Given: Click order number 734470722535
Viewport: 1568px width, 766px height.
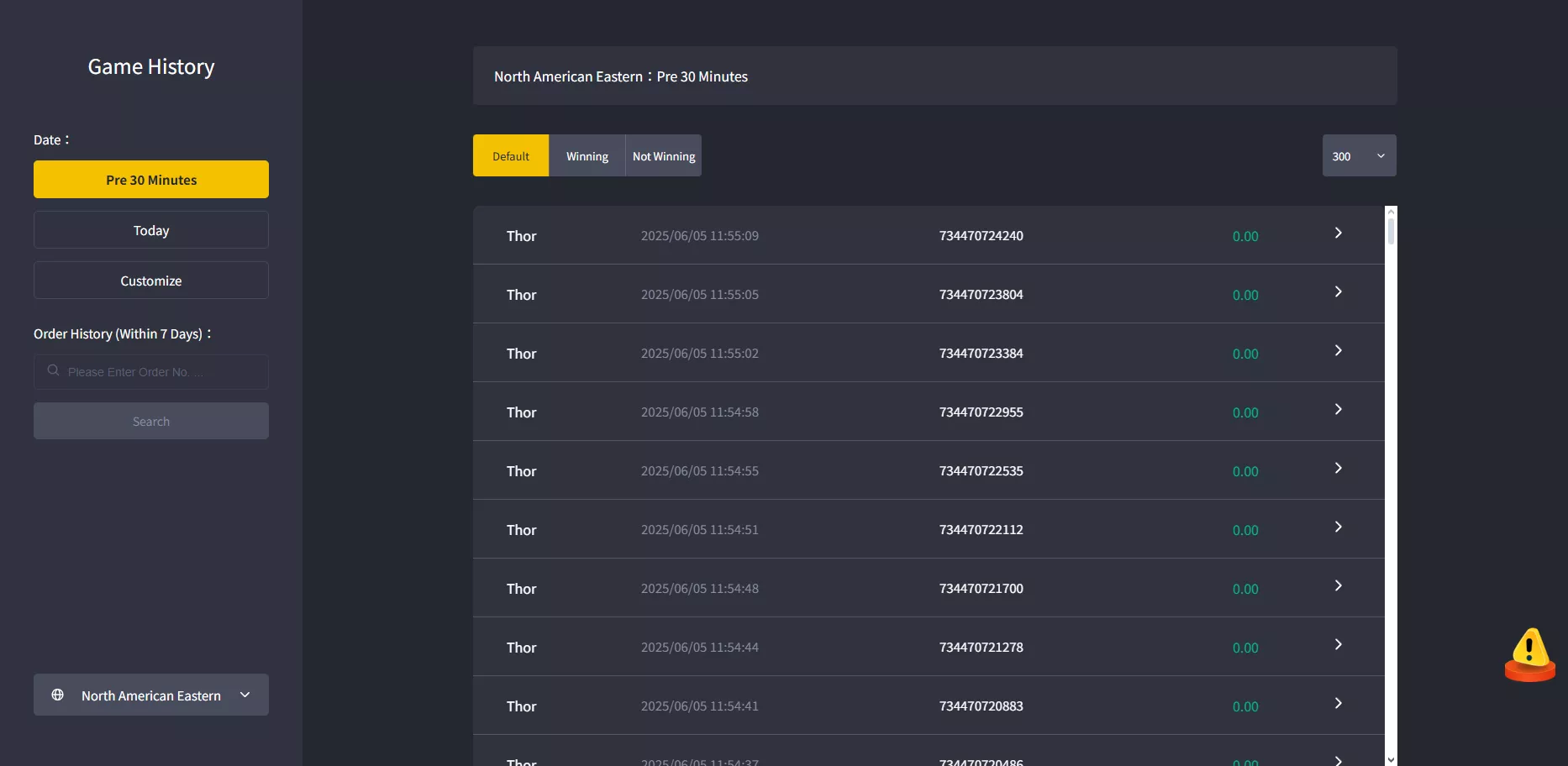Looking at the screenshot, I should coord(981,471).
